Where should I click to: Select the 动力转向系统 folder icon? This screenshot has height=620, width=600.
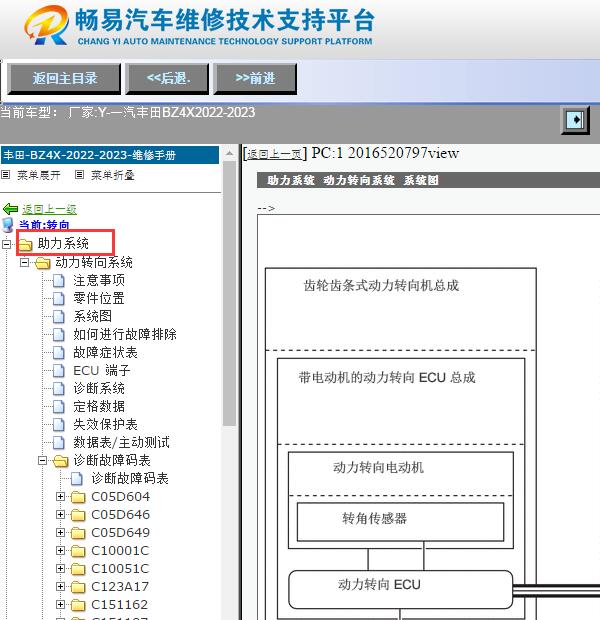(43, 263)
